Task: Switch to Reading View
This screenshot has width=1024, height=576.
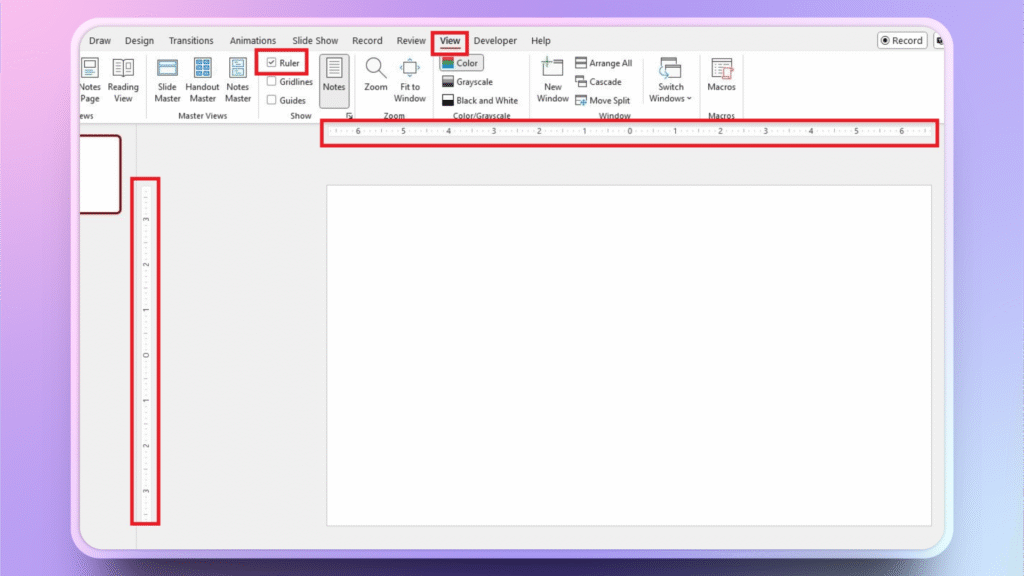Action: click(x=123, y=79)
